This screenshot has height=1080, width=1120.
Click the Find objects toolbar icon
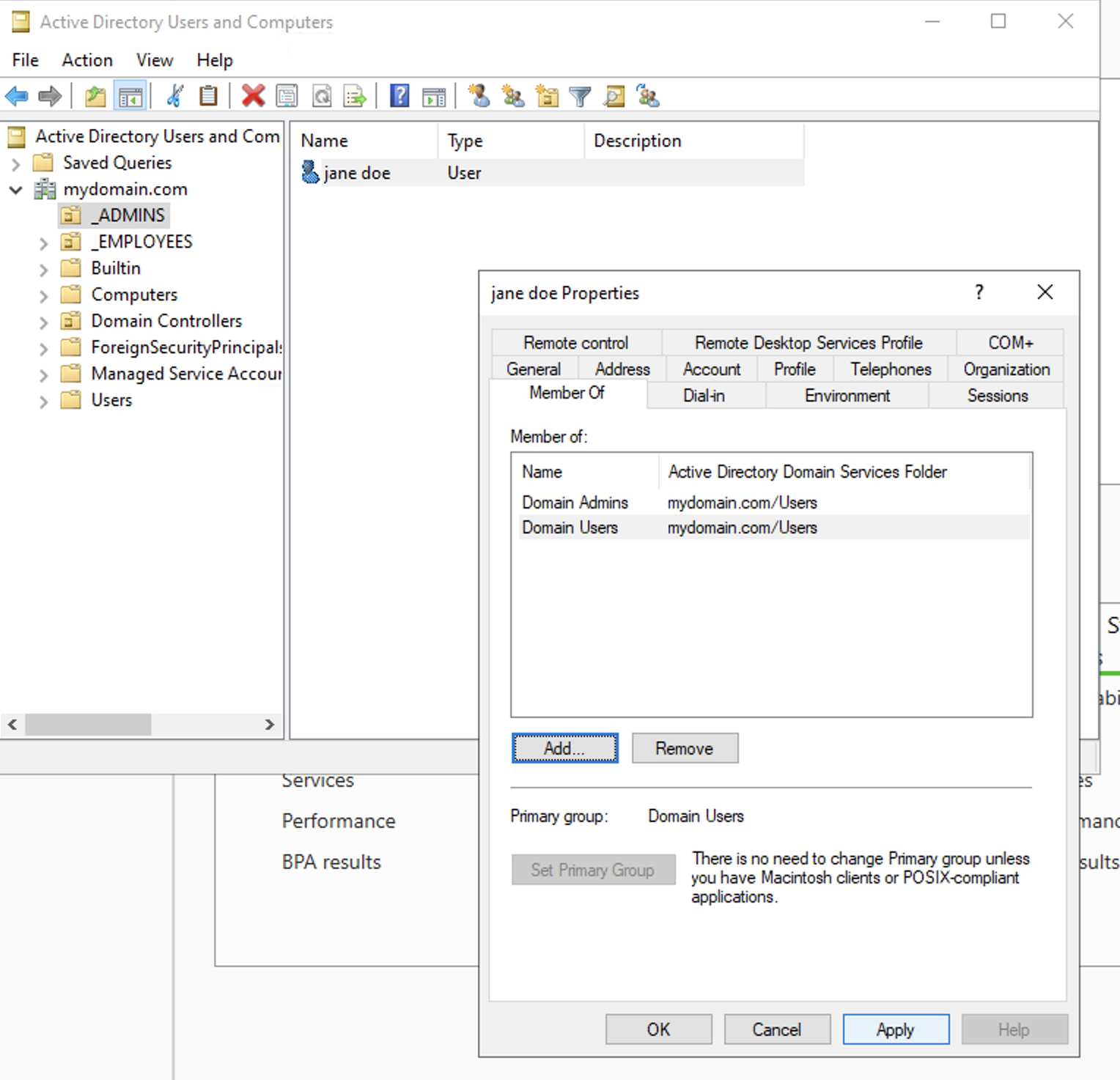[614, 96]
